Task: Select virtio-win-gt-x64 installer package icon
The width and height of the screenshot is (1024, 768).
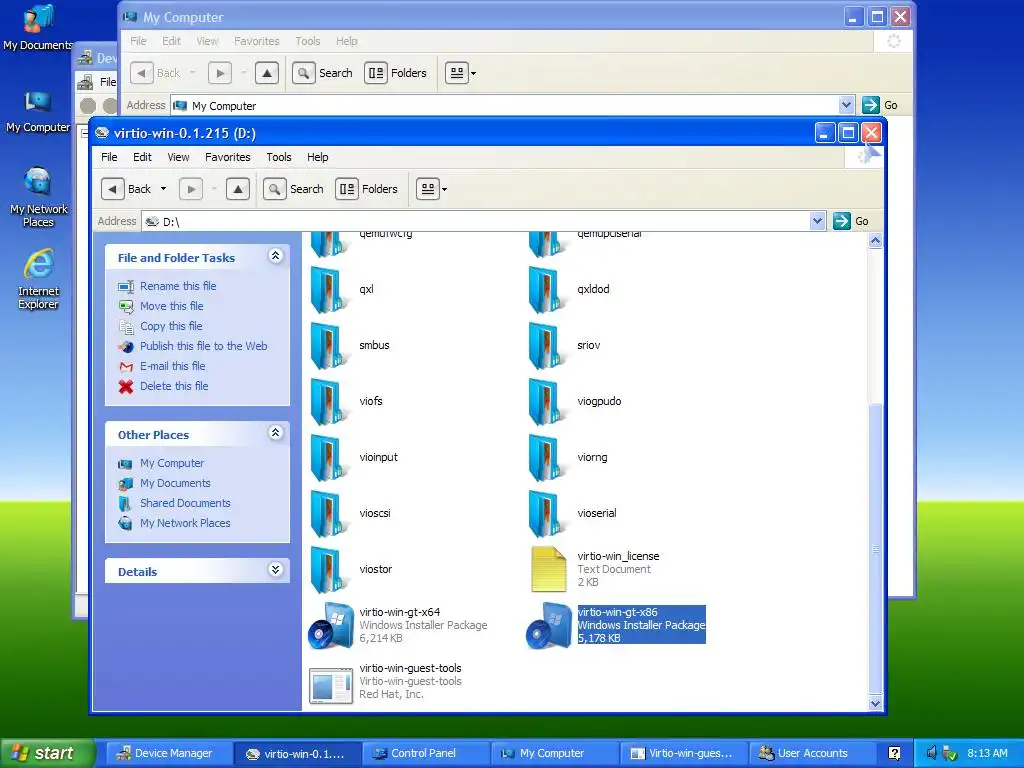Action: point(331,626)
